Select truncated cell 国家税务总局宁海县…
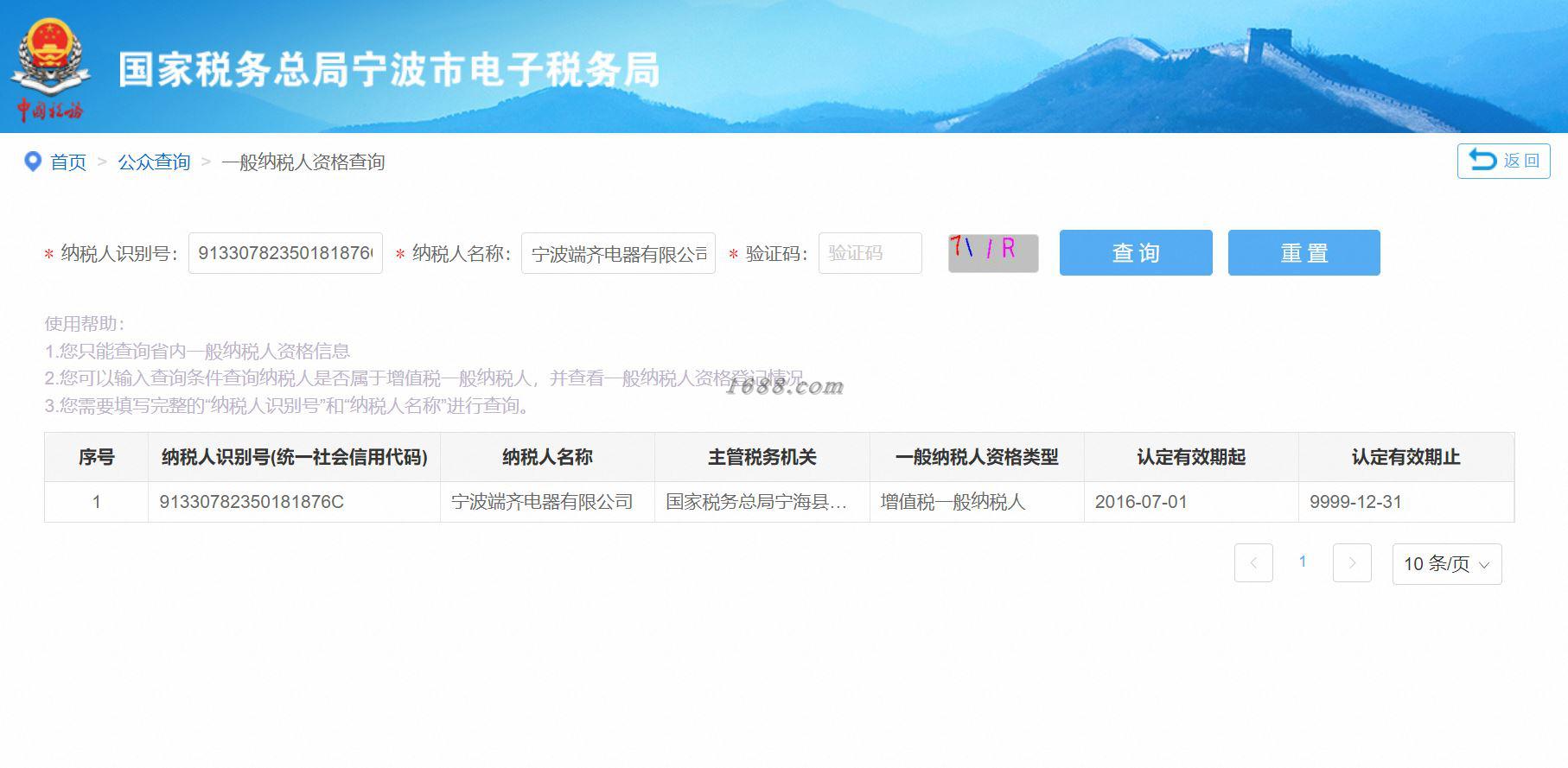 pos(762,502)
